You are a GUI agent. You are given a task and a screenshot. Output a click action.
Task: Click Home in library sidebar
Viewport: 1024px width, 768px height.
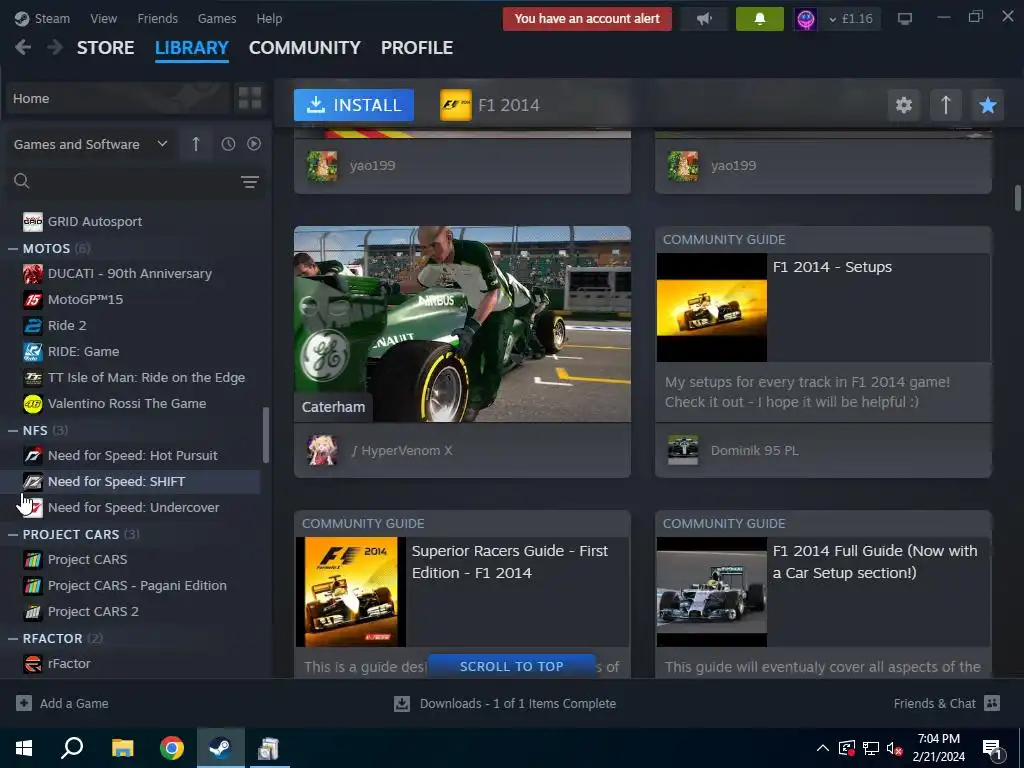[x=118, y=99]
